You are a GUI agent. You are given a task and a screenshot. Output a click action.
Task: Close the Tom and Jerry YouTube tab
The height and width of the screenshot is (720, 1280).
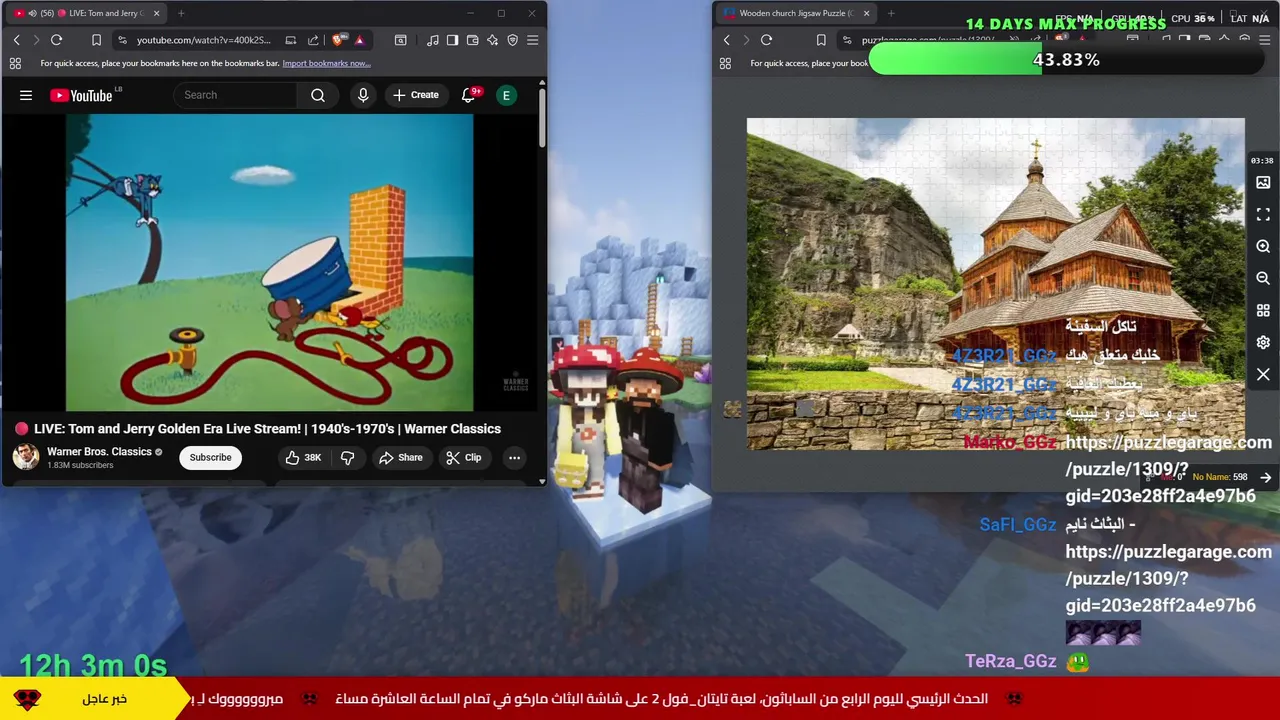pos(155,13)
